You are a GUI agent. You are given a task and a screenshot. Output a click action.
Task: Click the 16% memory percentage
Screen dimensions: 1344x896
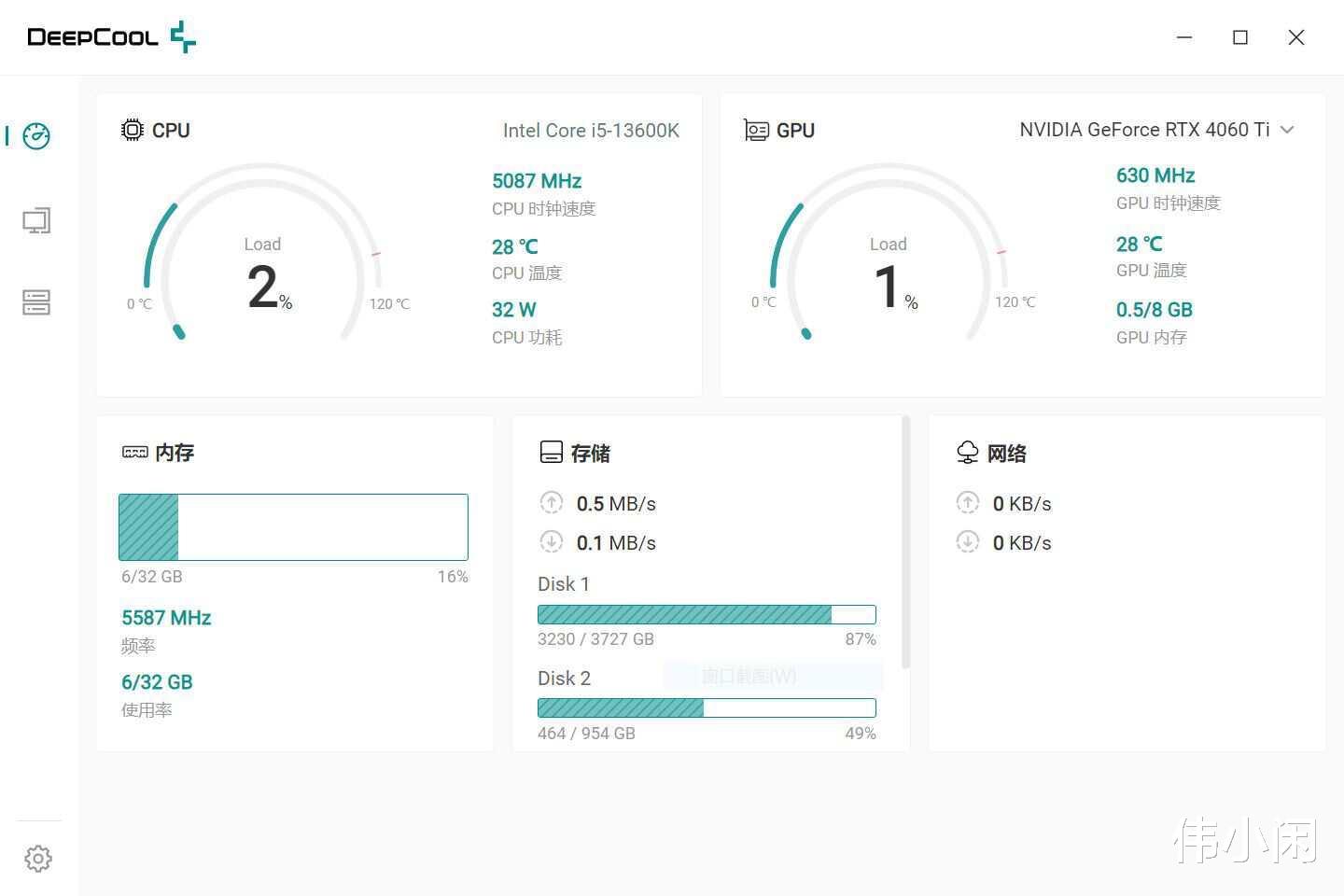pos(453,577)
